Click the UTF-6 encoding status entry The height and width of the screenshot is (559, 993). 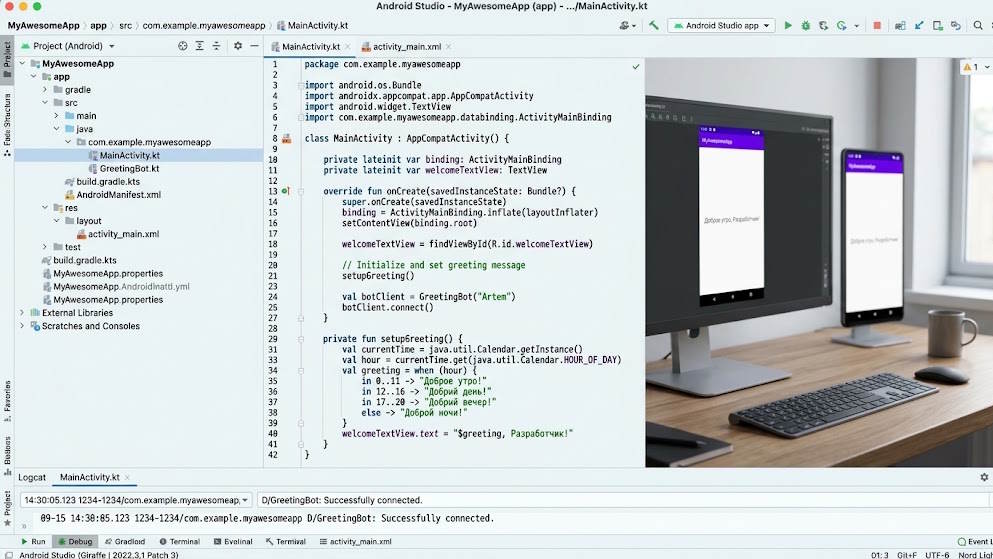click(937, 555)
